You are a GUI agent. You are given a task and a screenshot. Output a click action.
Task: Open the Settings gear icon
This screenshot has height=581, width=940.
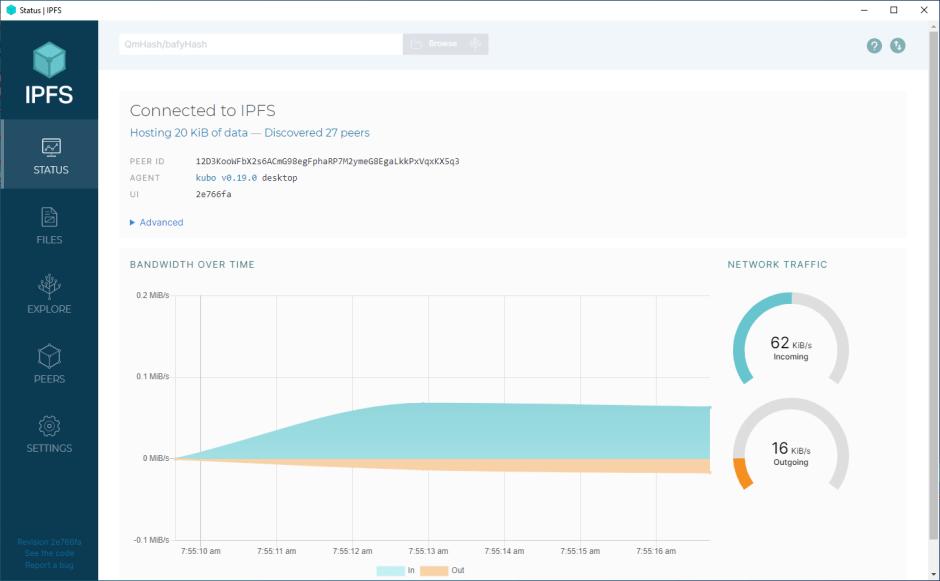(49, 426)
